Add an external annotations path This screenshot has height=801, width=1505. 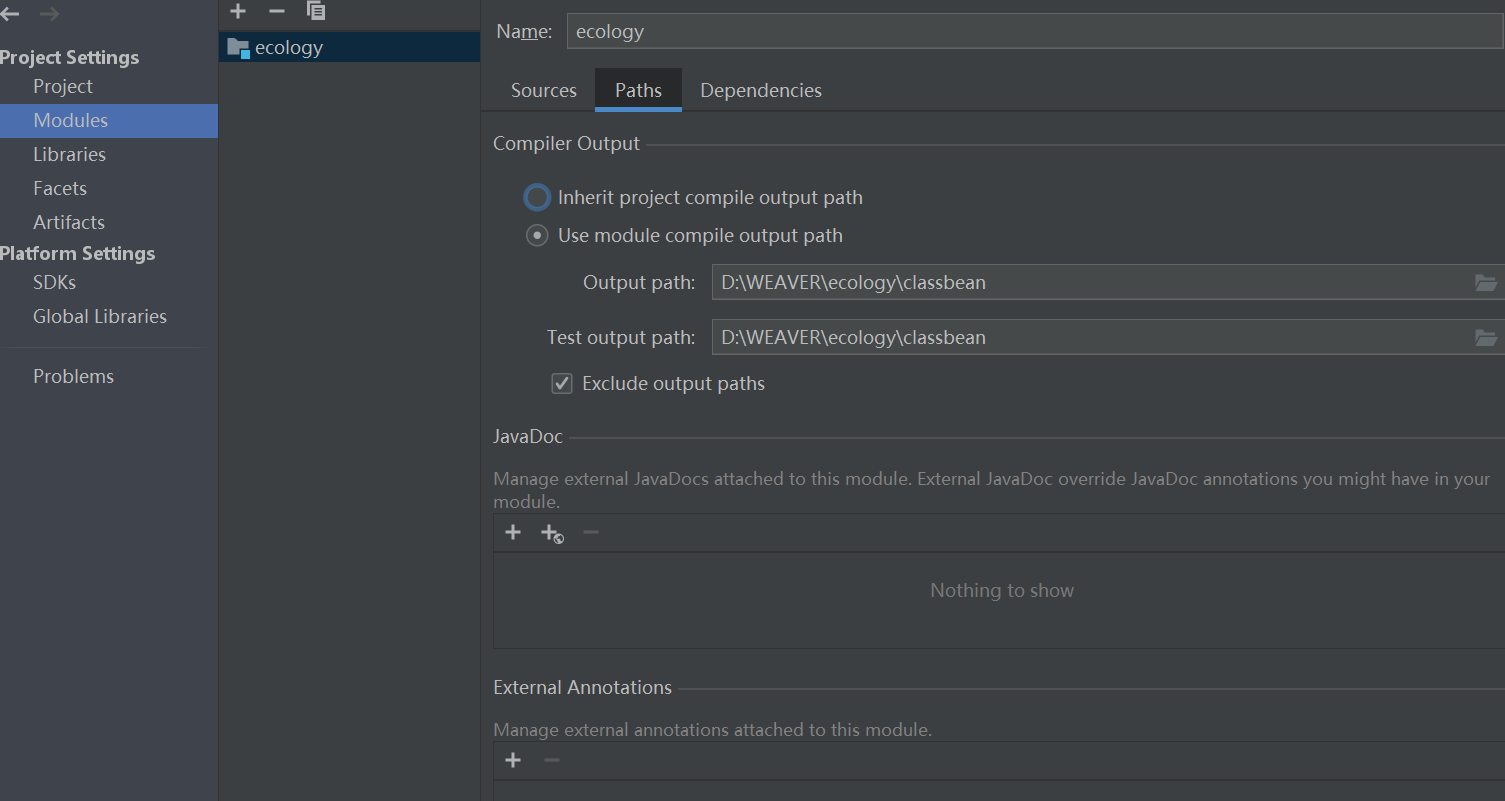pos(513,760)
